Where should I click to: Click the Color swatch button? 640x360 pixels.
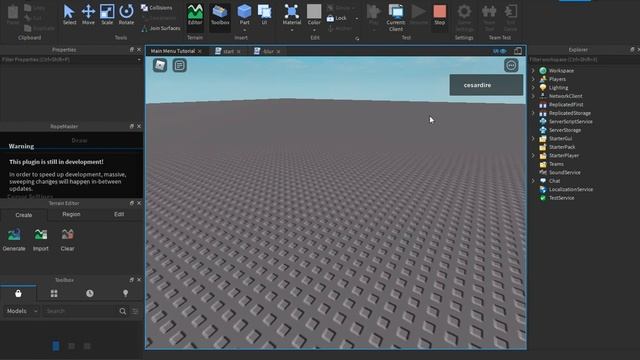click(314, 14)
